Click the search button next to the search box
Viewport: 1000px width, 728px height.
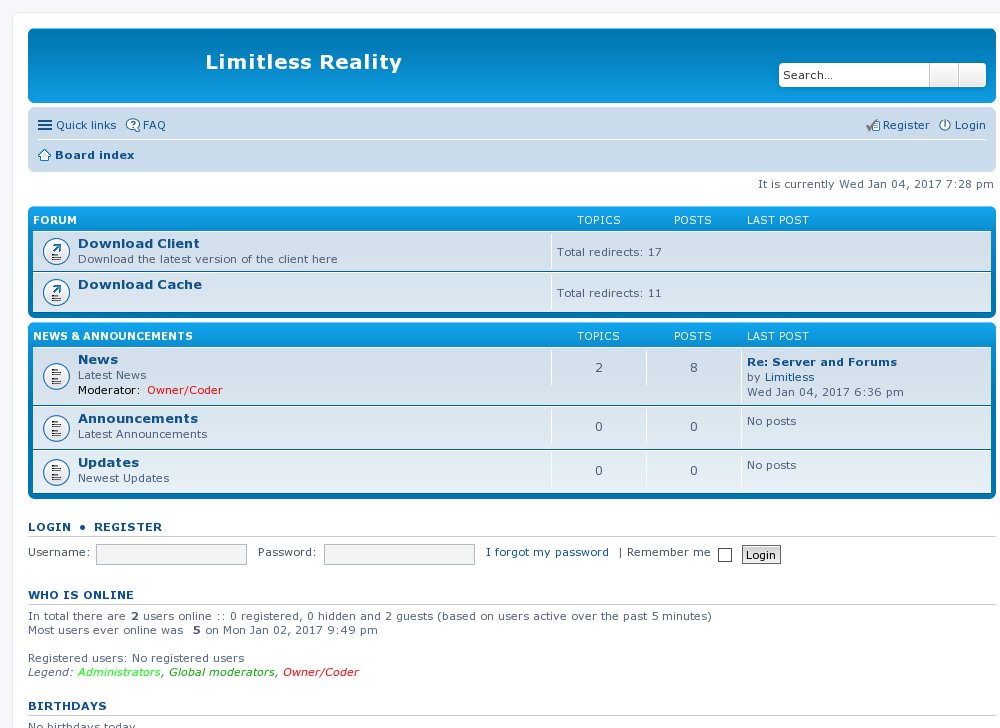[943, 75]
